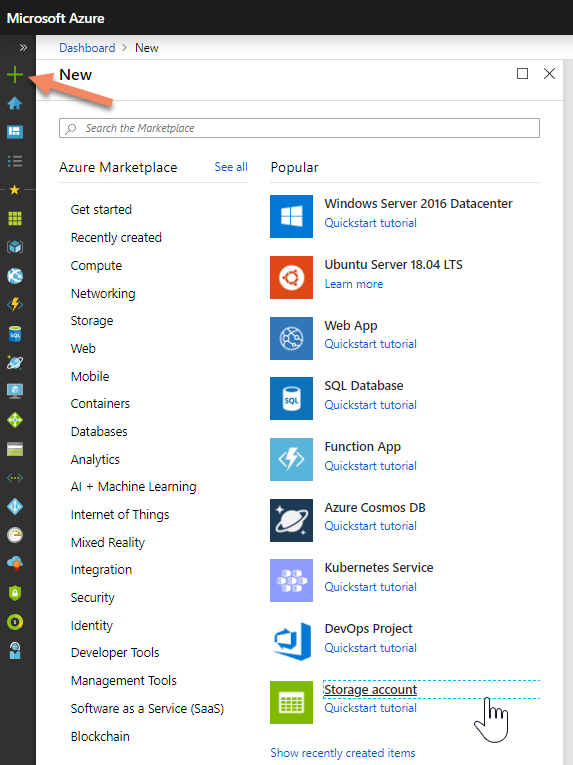Viewport: 573px width, 765px height.
Task: Open Cost Management icon in sidebar
Action: (15, 622)
